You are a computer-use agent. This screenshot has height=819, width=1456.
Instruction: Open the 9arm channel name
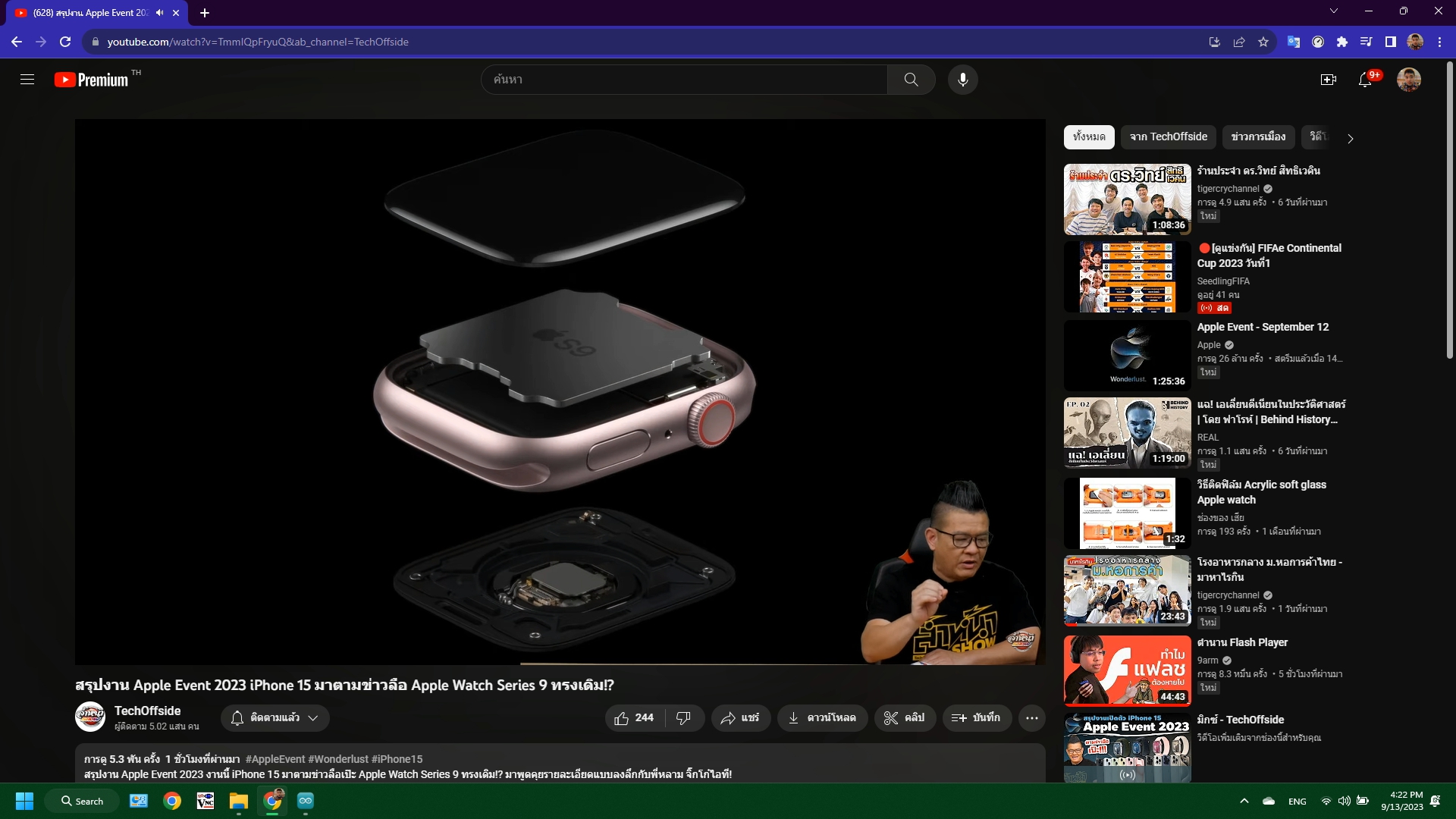[1207, 661]
